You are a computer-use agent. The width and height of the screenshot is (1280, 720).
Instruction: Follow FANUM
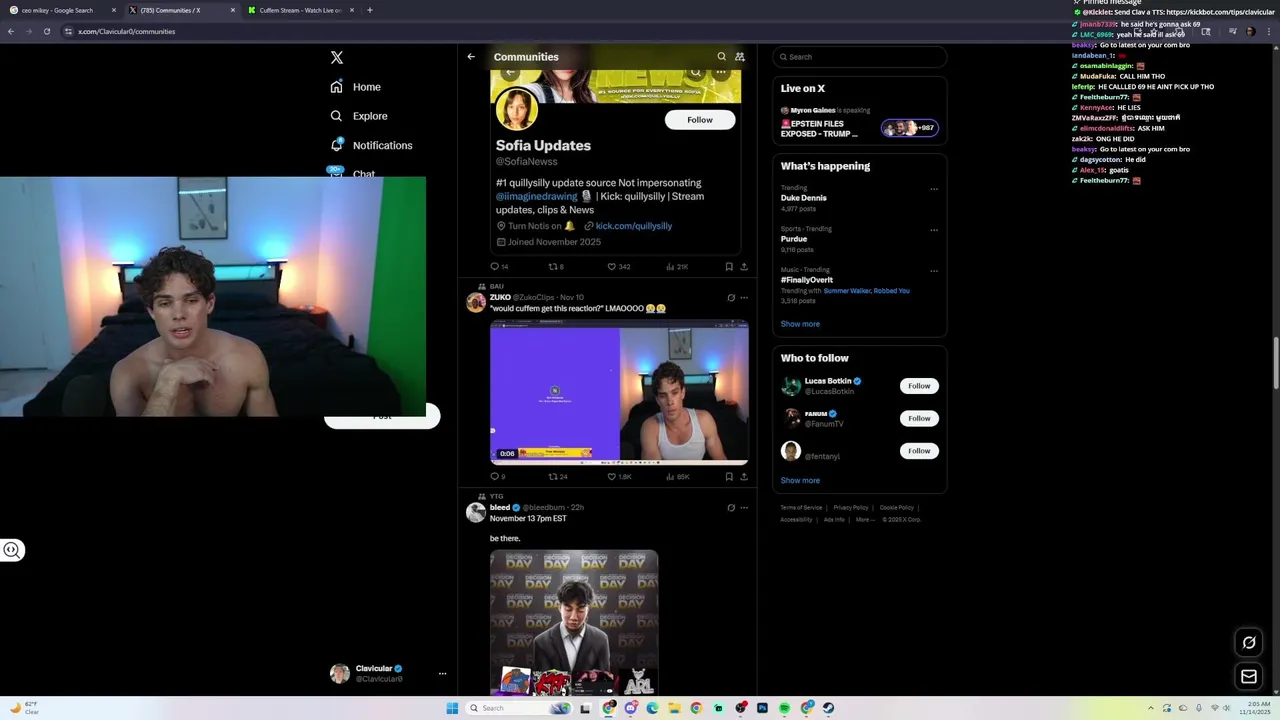(x=919, y=418)
